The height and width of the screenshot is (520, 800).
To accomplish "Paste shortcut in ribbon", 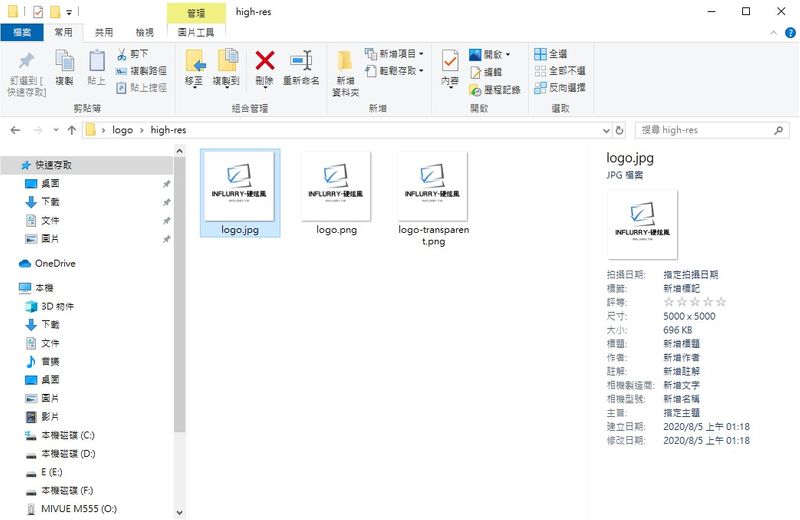I will pos(141,88).
